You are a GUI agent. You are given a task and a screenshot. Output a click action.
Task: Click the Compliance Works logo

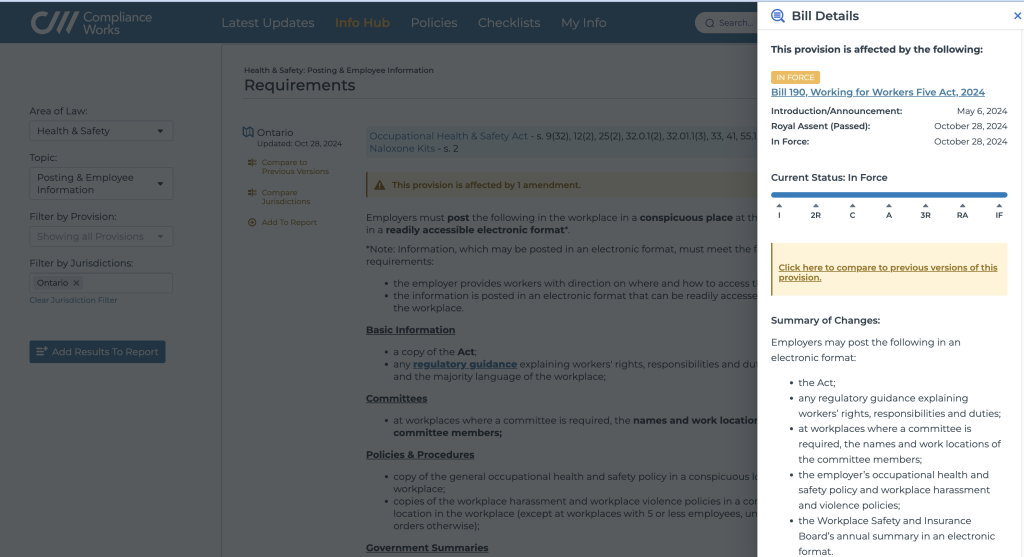click(91, 23)
